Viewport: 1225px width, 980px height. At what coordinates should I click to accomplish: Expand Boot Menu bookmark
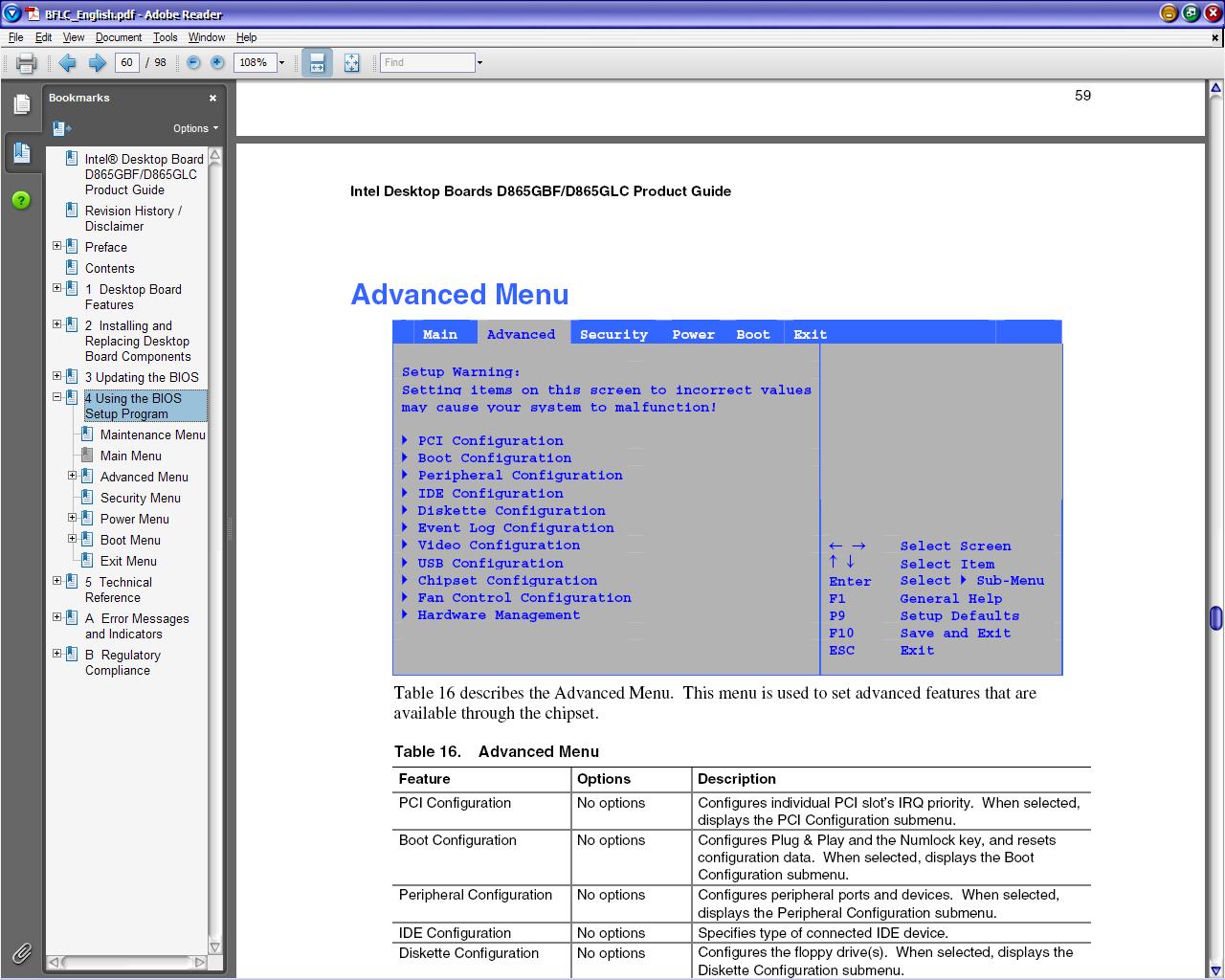point(72,539)
